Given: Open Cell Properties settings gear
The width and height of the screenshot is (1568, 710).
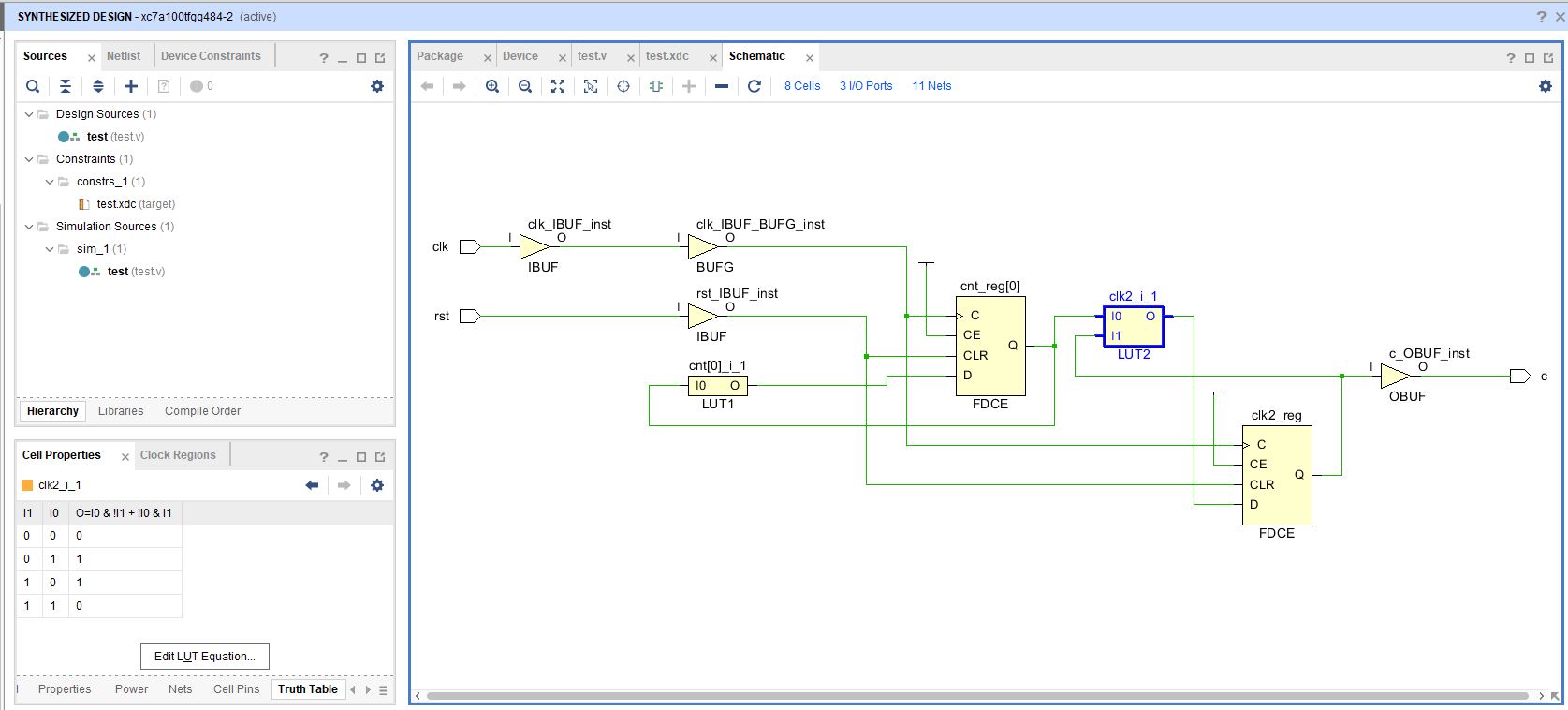Looking at the screenshot, I should [377, 485].
